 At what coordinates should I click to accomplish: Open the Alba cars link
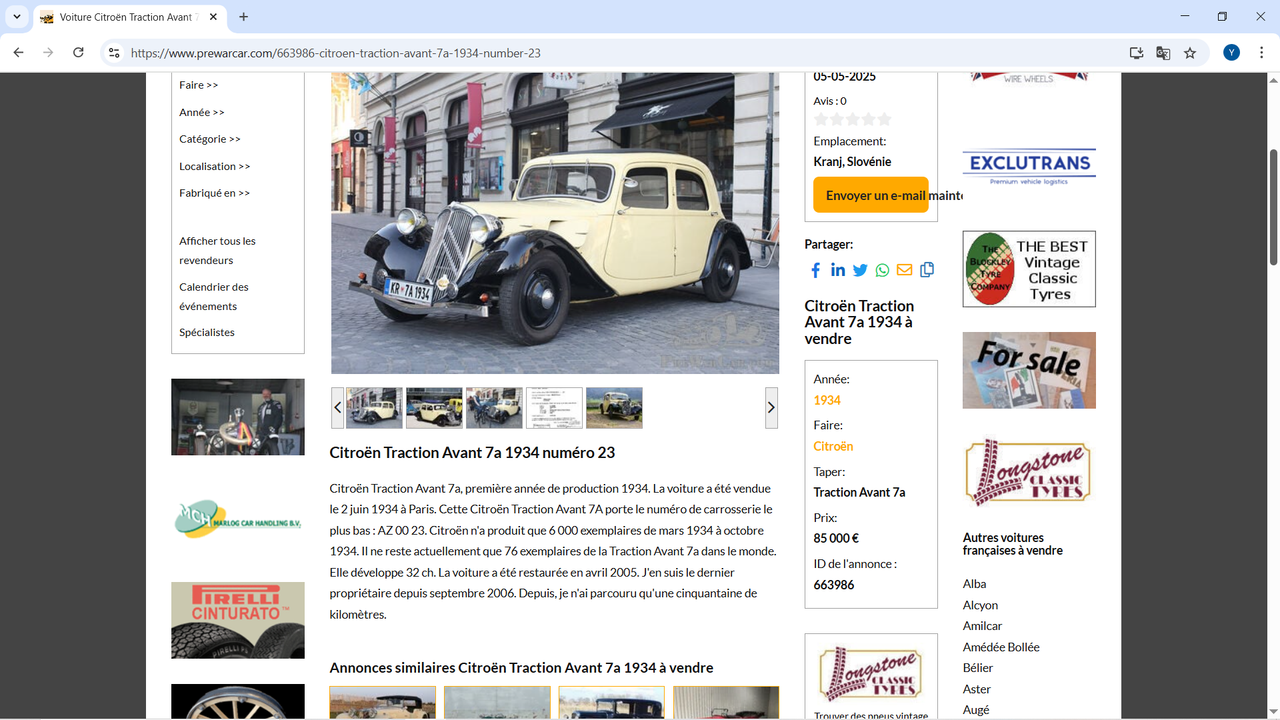[x=974, y=584]
